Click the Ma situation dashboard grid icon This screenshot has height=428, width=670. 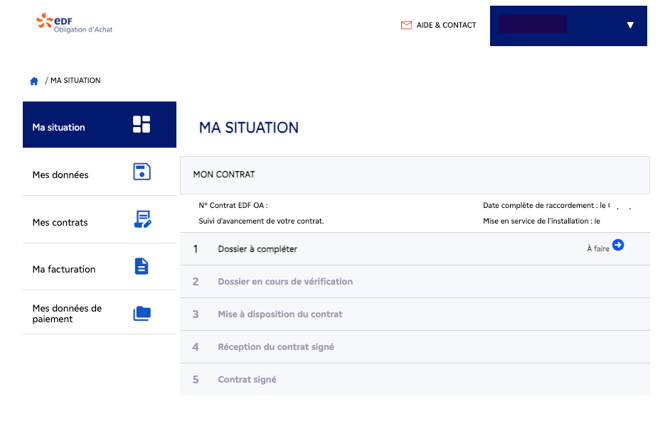coord(141,125)
